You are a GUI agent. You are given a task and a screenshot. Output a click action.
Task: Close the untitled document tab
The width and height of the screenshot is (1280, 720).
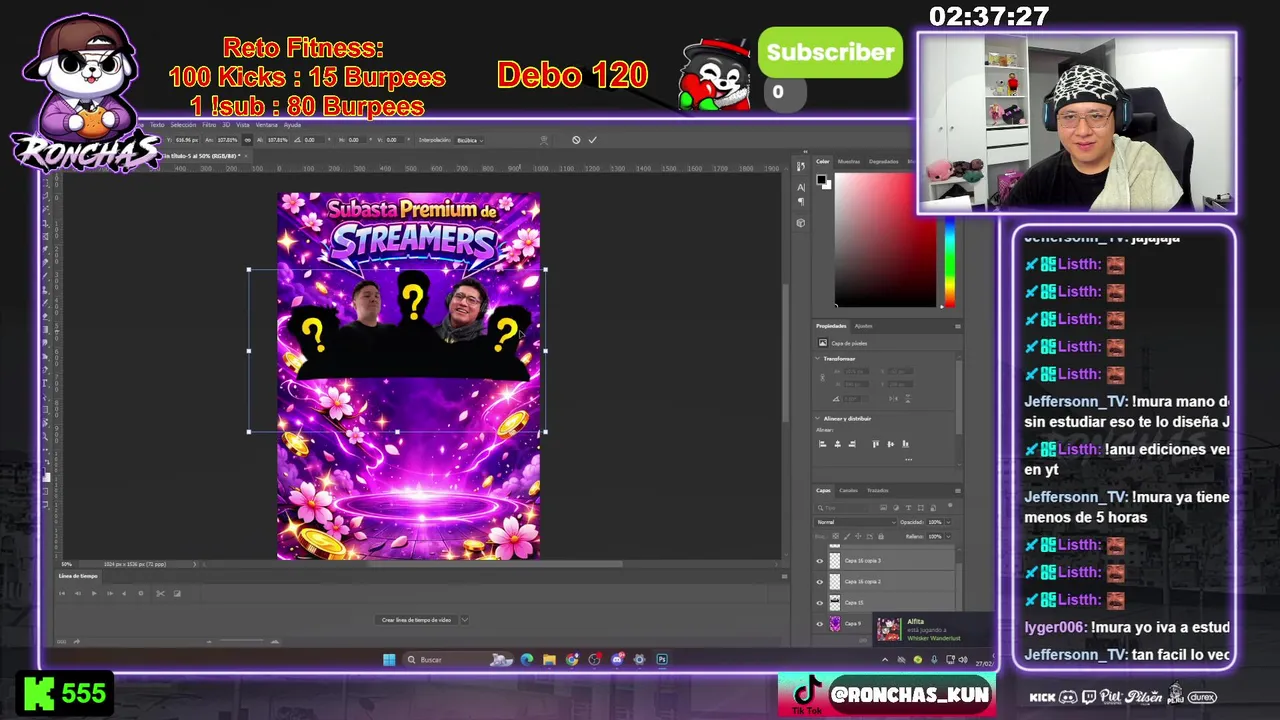246,156
